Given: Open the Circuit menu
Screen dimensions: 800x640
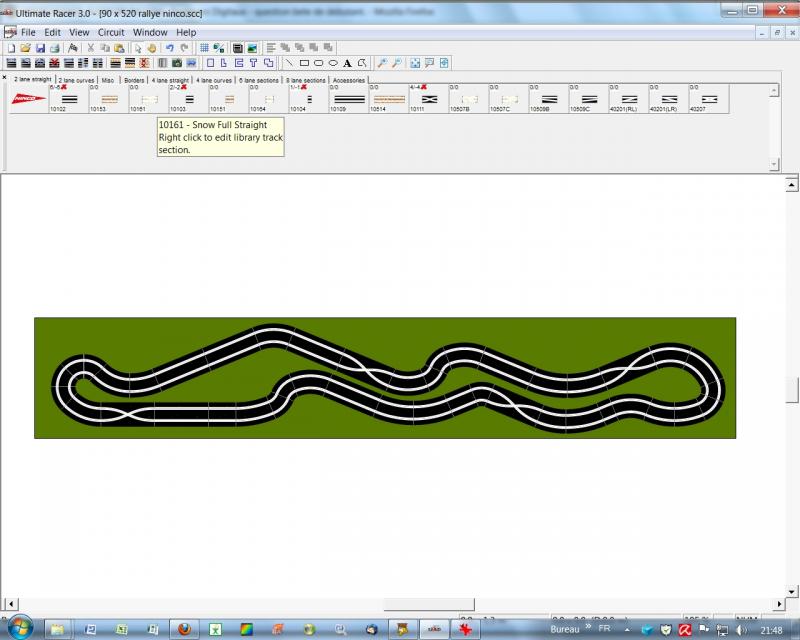Looking at the screenshot, I should (111, 32).
